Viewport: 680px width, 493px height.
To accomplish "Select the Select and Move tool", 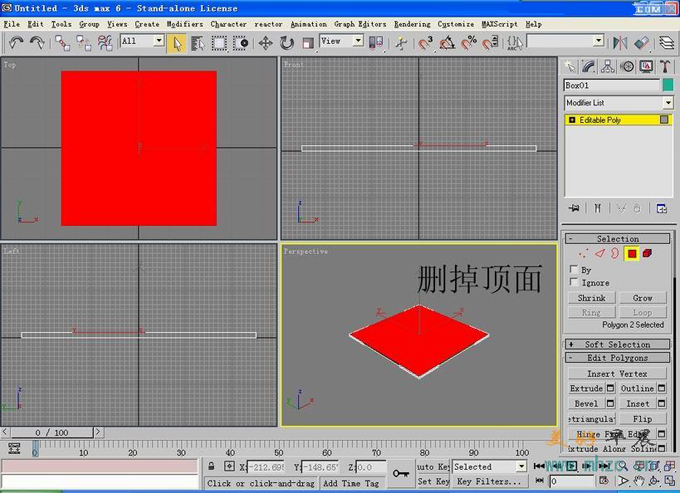I will point(265,42).
